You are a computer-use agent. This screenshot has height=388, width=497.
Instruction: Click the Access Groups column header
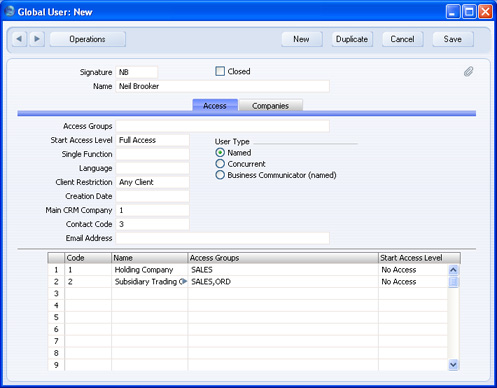(283, 258)
